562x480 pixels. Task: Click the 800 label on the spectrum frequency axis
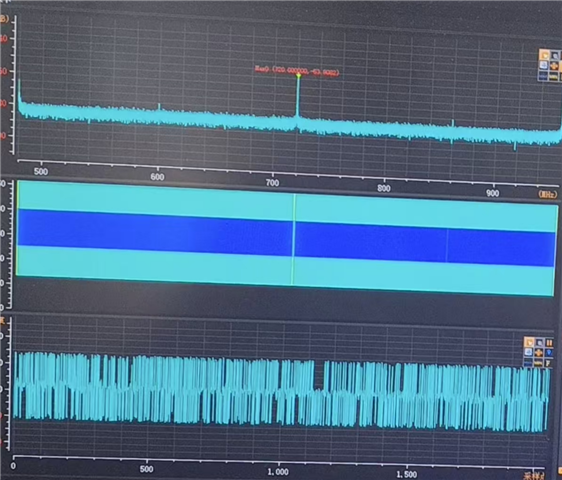click(384, 188)
